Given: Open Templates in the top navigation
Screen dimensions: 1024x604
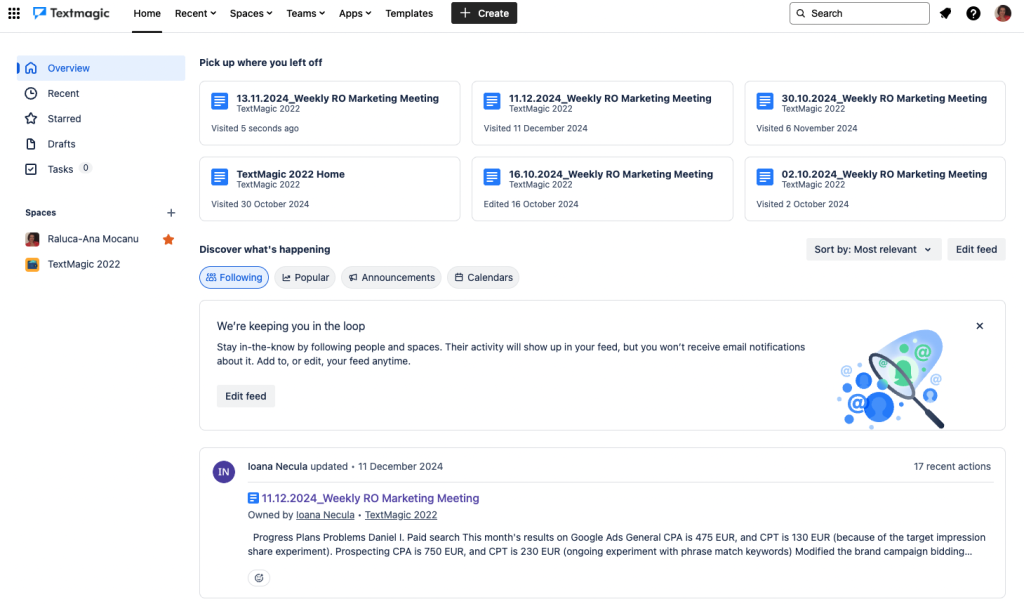Looking at the screenshot, I should click(409, 13).
